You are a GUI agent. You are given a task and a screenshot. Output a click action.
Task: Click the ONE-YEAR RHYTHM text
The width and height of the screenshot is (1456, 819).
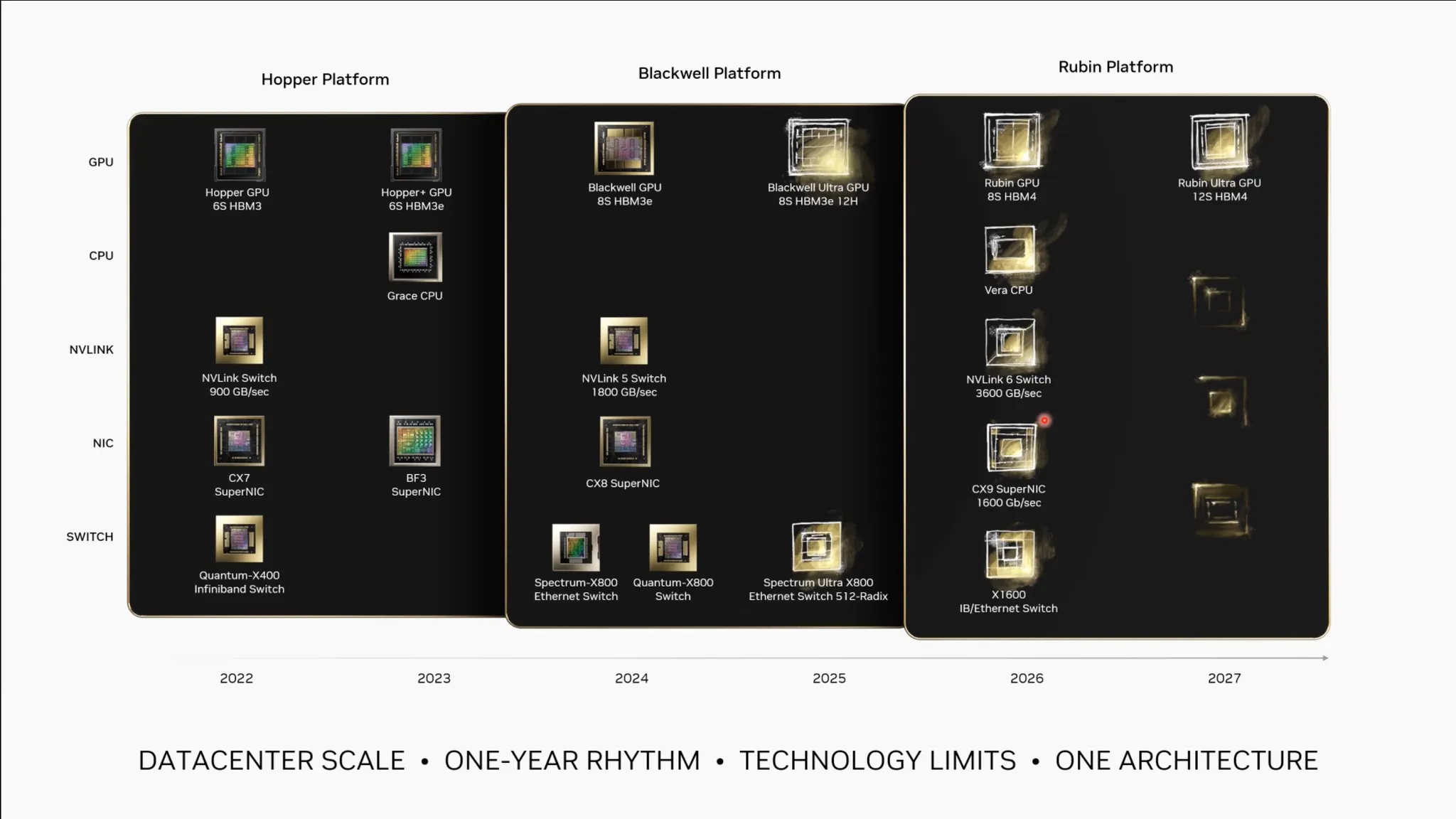click(x=572, y=761)
